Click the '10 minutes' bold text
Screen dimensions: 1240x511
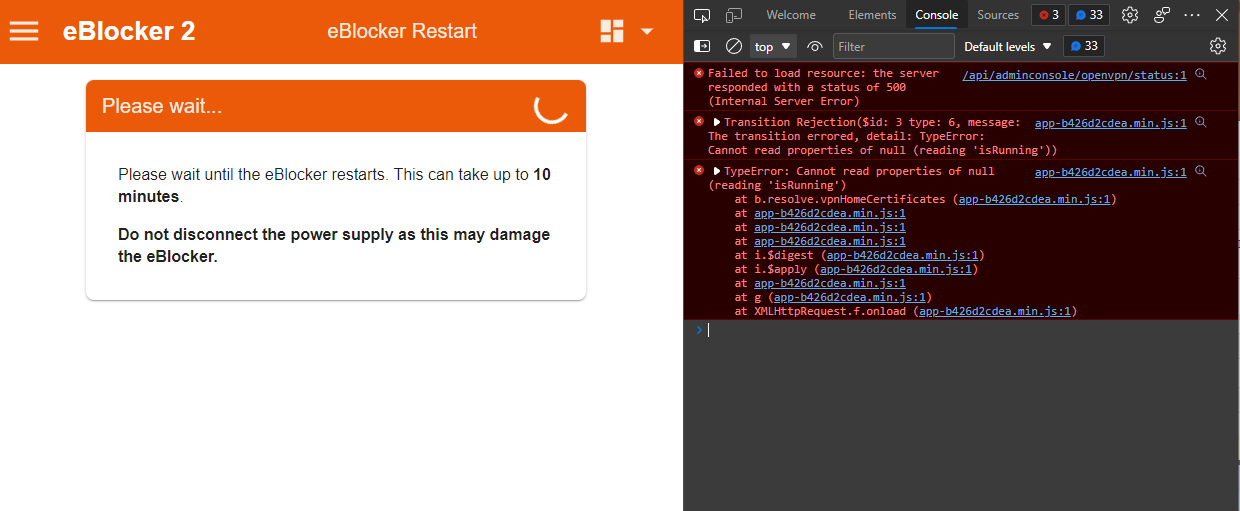click(334, 185)
